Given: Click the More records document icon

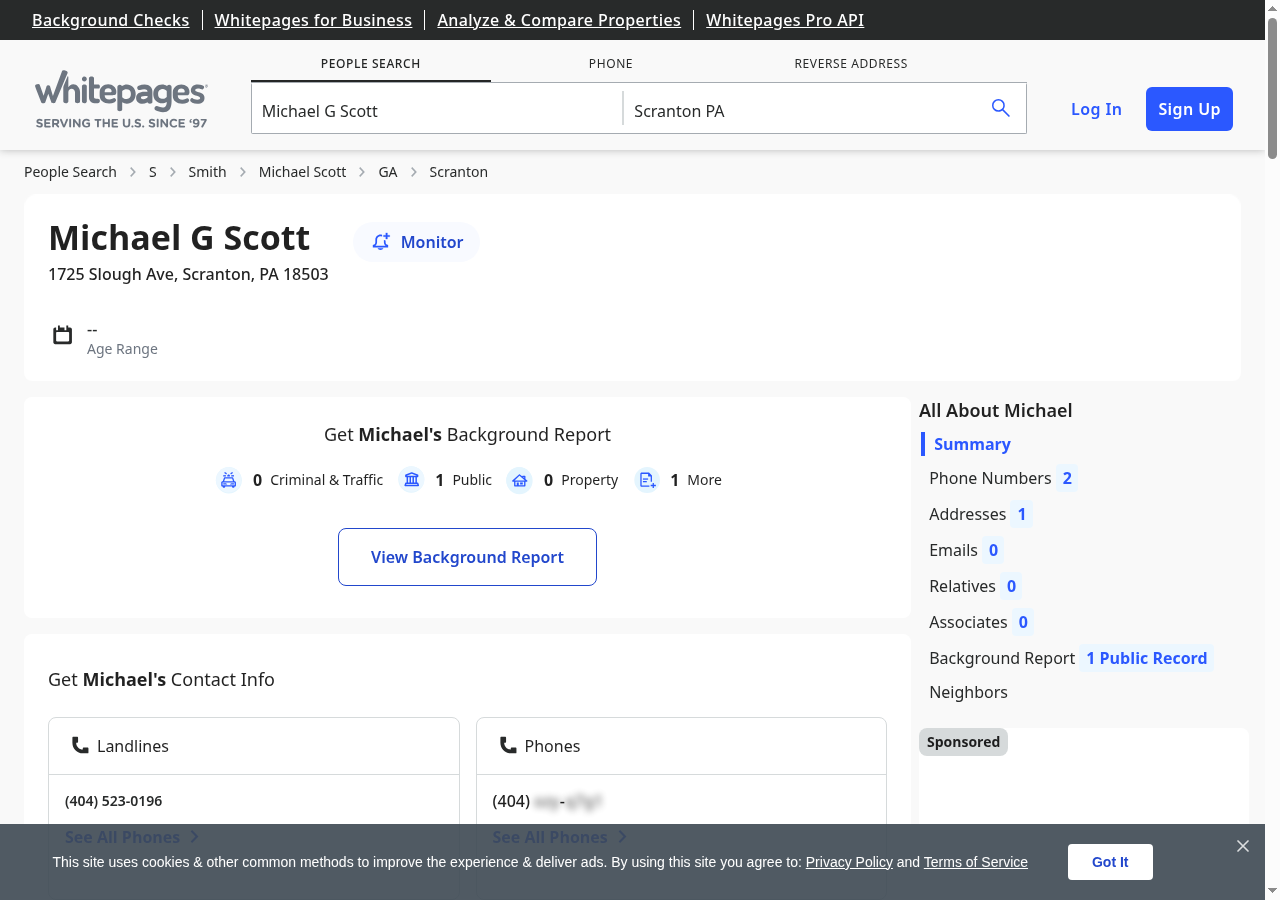Looking at the screenshot, I should tap(647, 480).
